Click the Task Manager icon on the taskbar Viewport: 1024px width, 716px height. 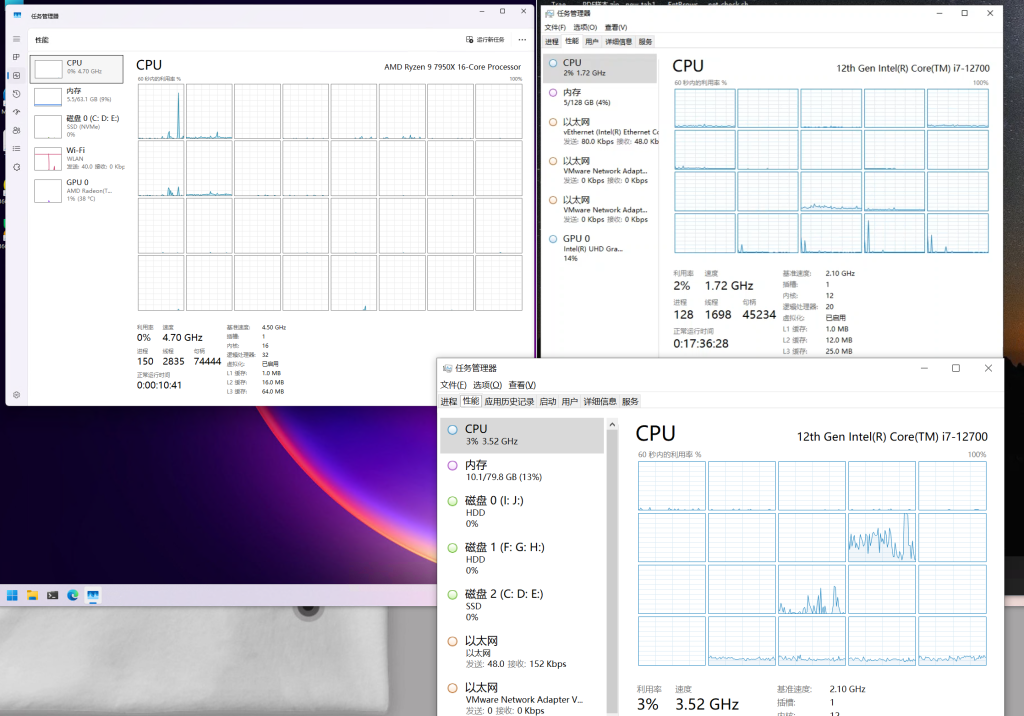click(93, 595)
